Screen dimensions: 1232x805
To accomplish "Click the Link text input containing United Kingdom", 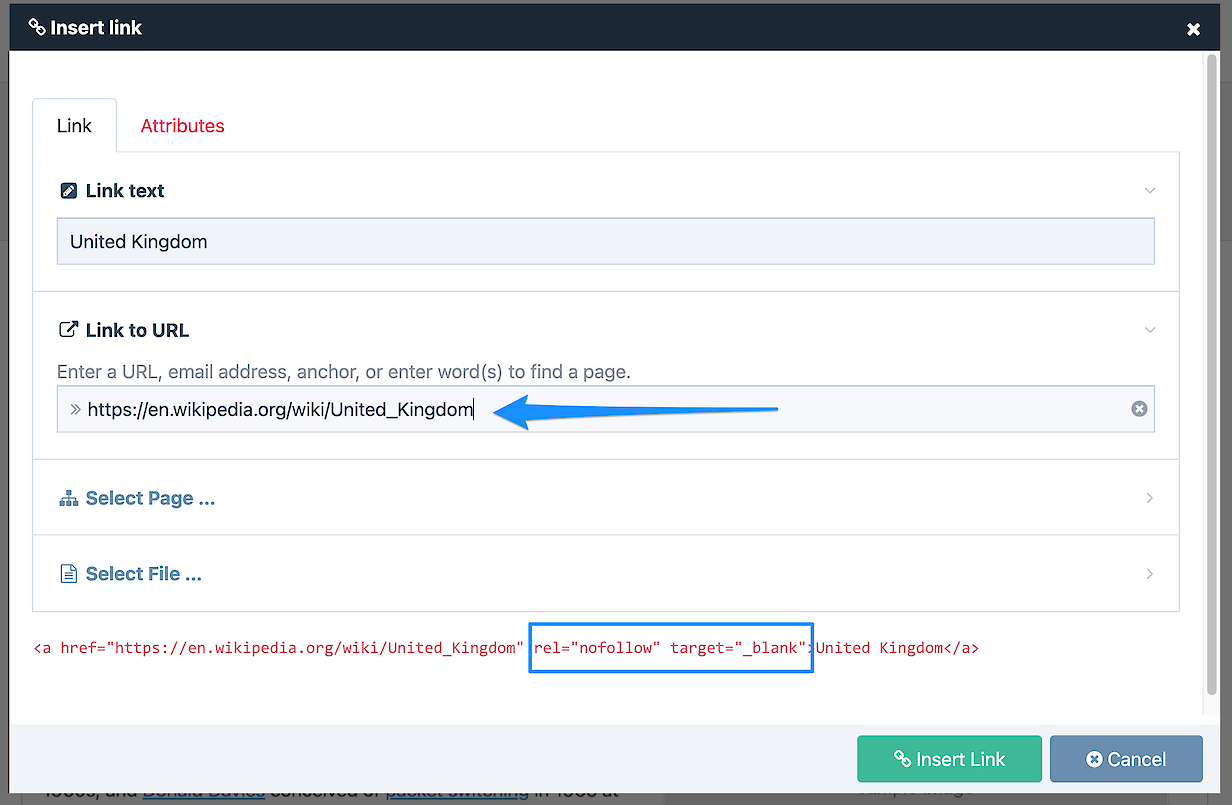I will (605, 242).
